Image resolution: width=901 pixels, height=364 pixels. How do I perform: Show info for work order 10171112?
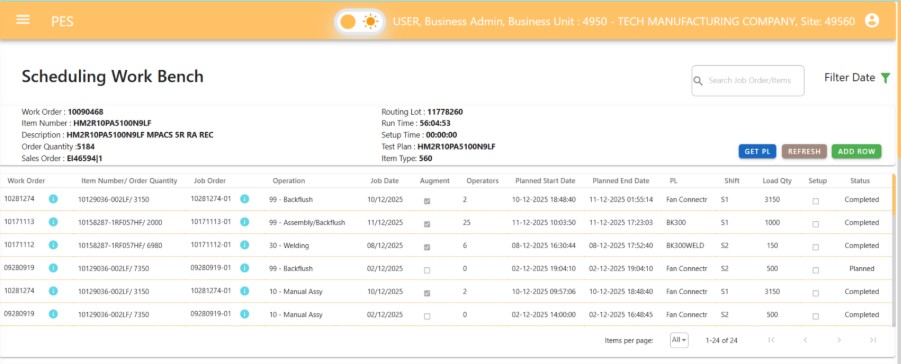click(53, 245)
